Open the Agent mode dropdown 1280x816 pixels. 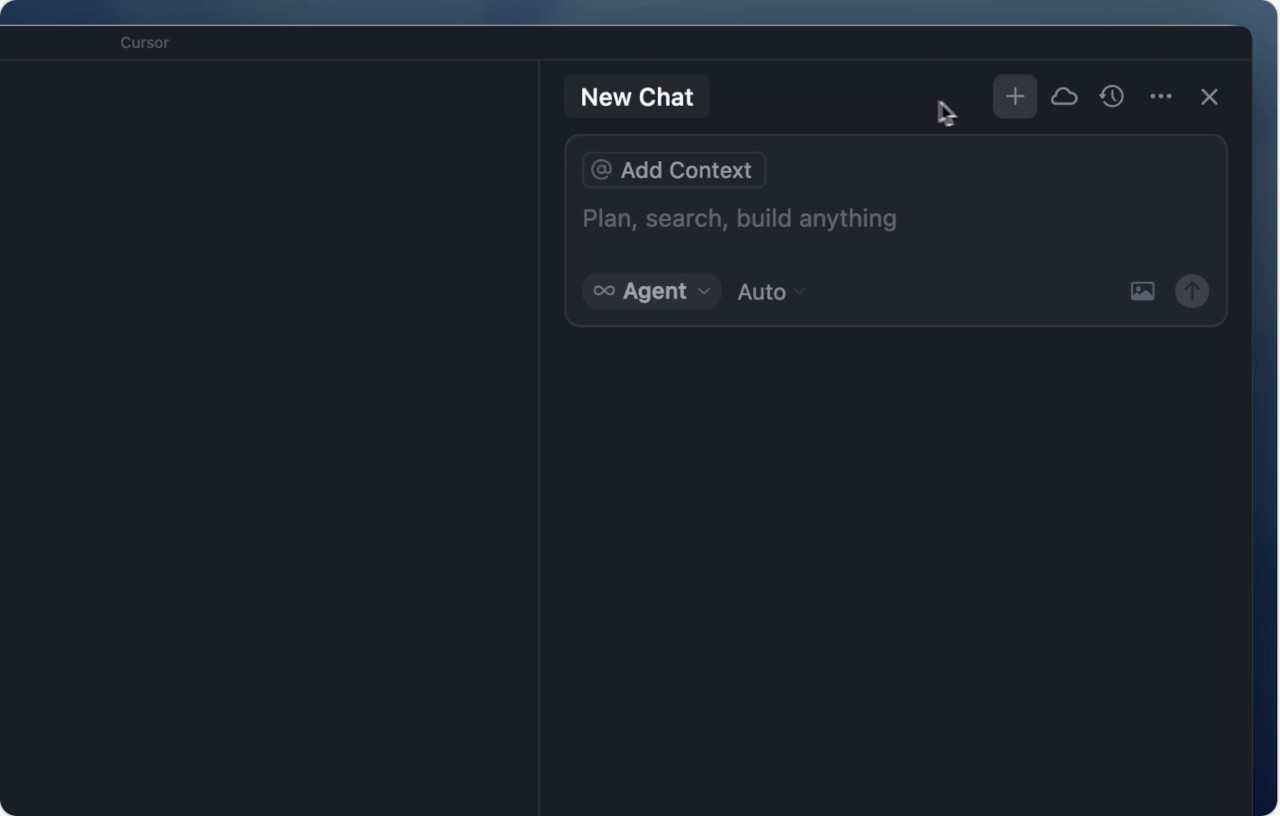click(x=654, y=291)
